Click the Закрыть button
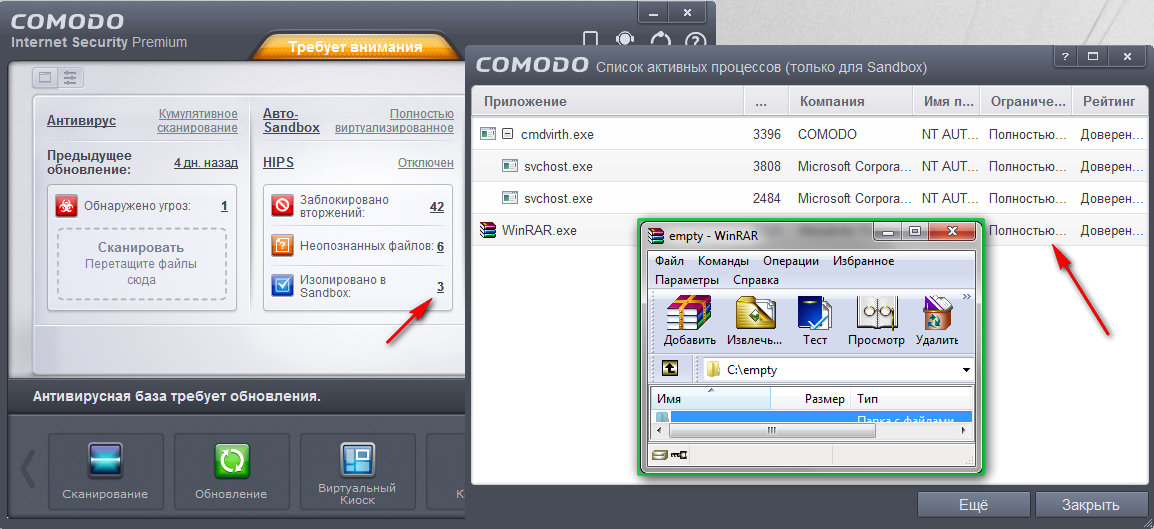The height and width of the screenshot is (529, 1154). click(1090, 505)
